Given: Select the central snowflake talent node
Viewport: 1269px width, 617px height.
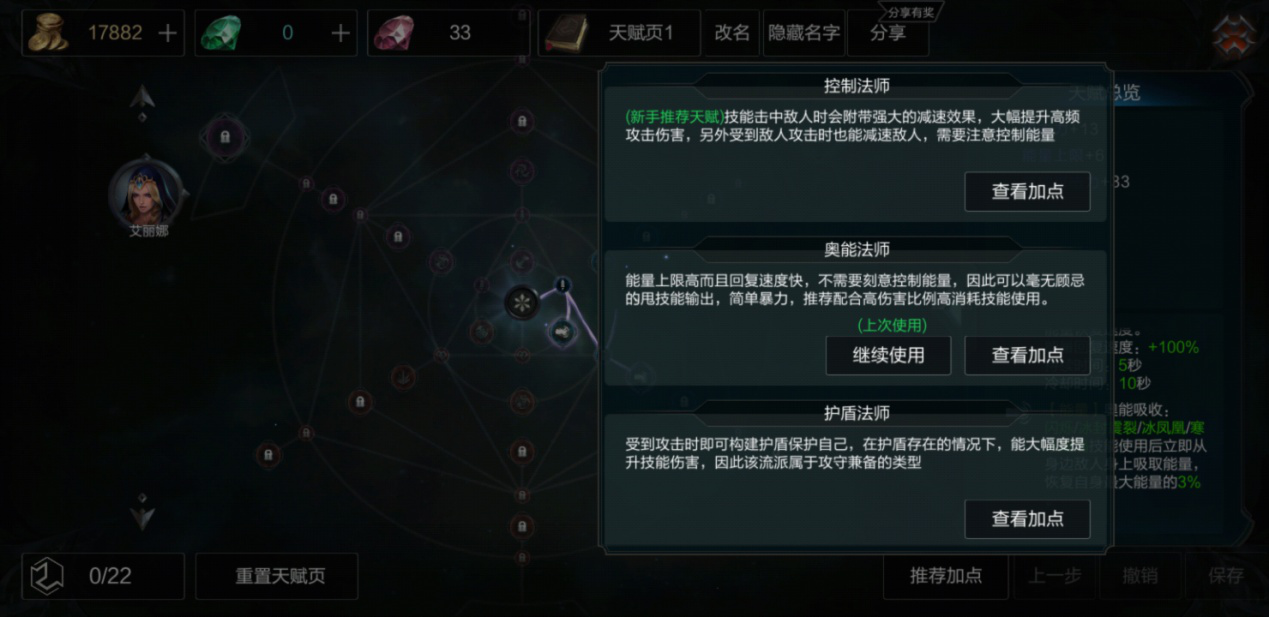Looking at the screenshot, I should pyautogui.click(x=521, y=302).
